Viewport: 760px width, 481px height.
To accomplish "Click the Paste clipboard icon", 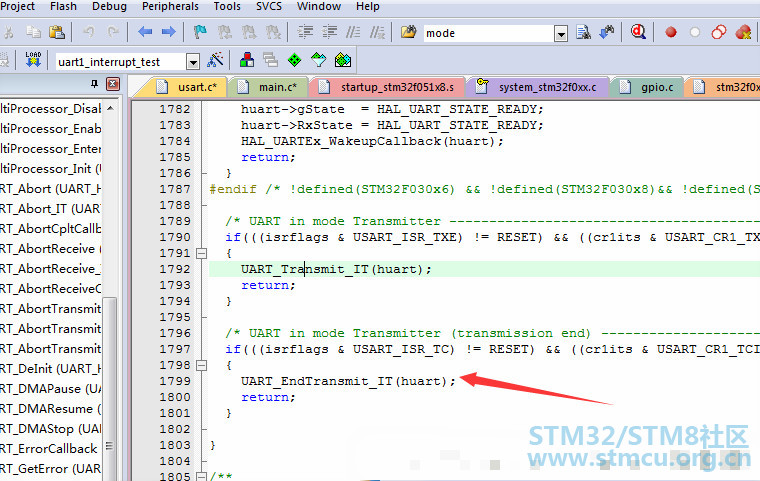I will click(58, 33).
